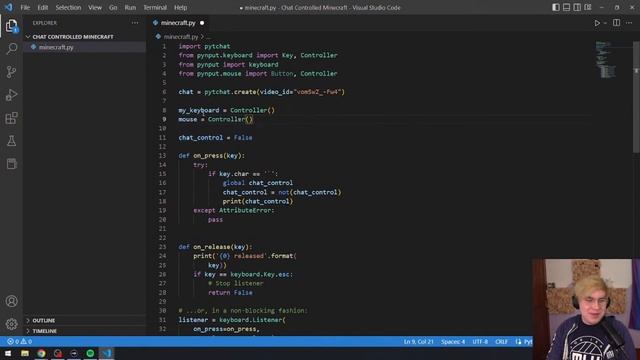Open the Go menu
640x360 pixels.
pos(113,7)
